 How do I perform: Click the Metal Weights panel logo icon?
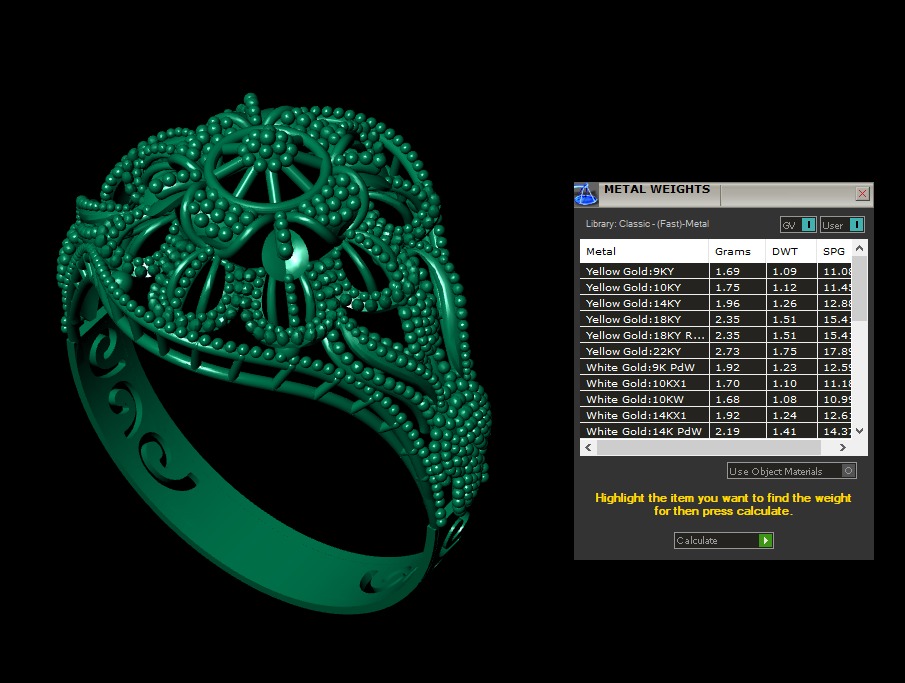[586, 195]
